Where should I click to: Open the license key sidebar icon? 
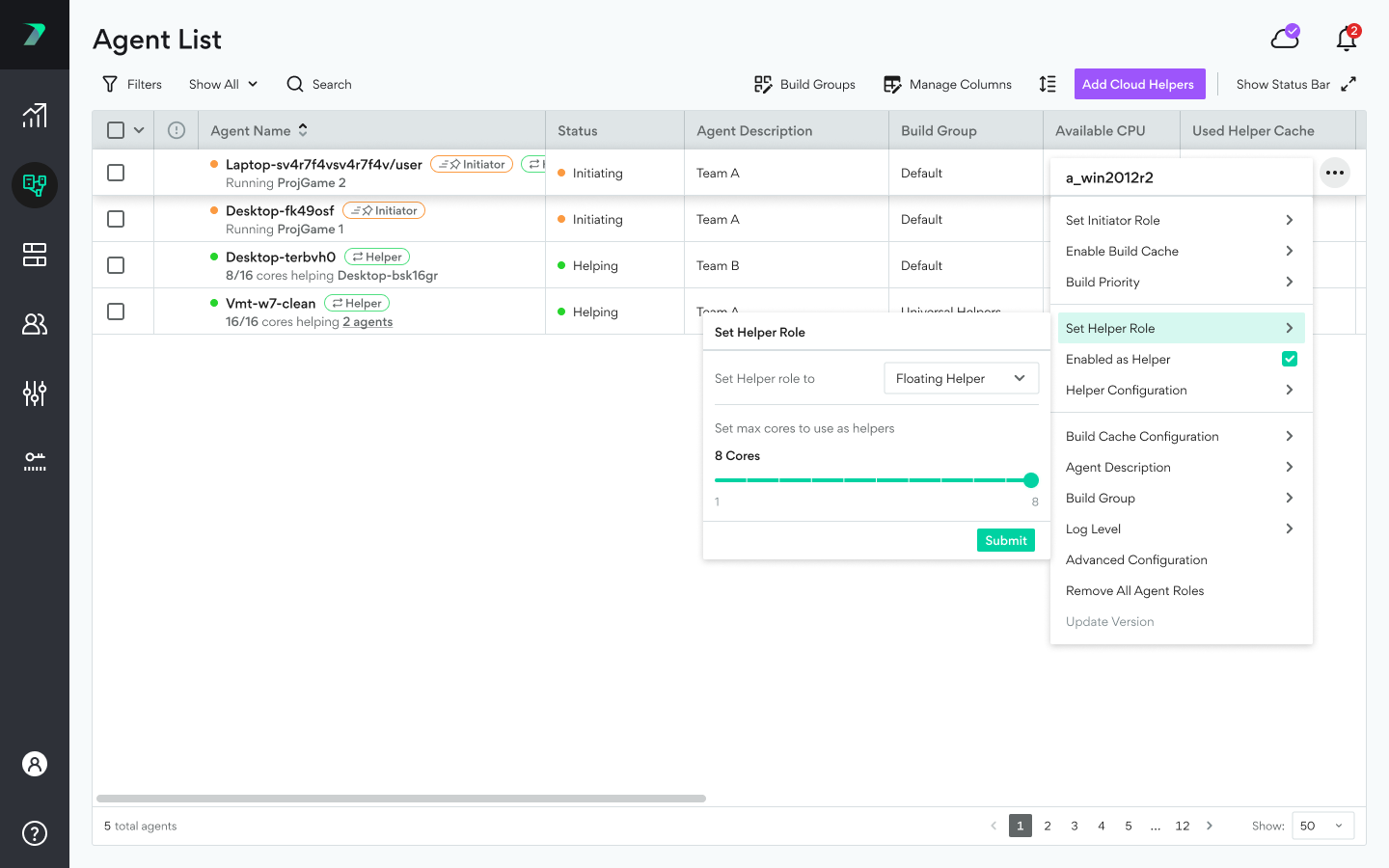pos(35,462)
